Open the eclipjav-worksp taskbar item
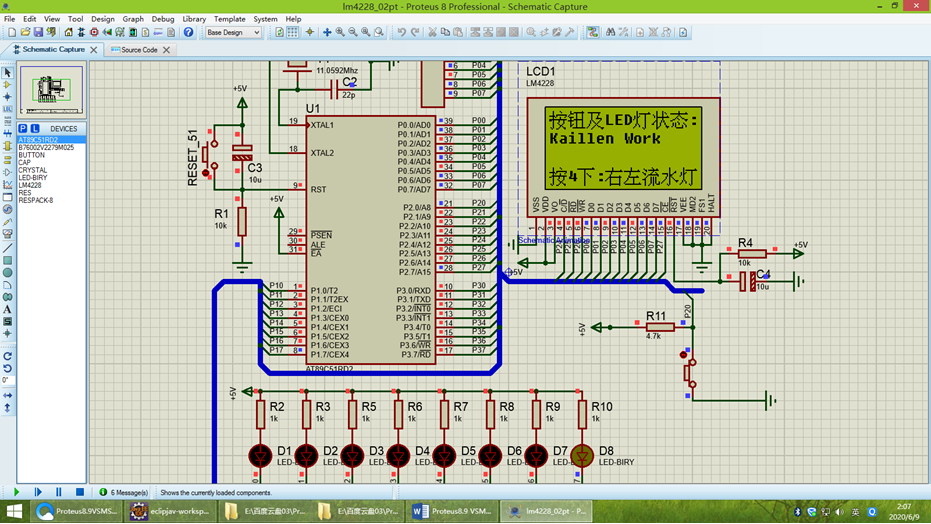931x524 pixels. [171, 511]
